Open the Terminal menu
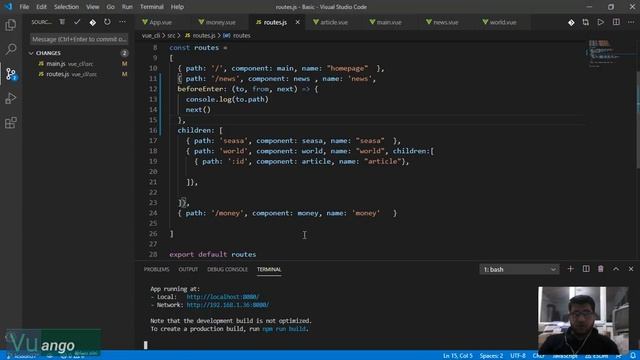The width and height of the screenshot is (640, 360). 152,7
